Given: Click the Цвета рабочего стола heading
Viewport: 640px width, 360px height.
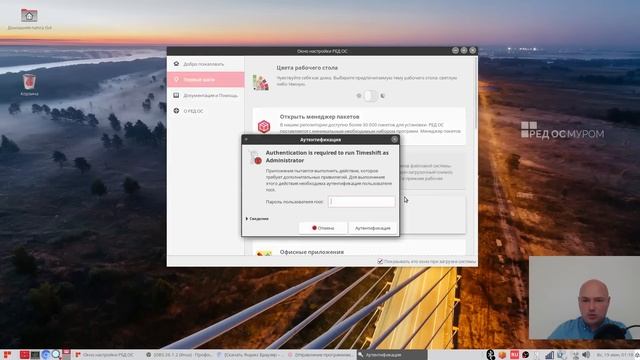Looking at the screenshot, I should click(307, 67).
